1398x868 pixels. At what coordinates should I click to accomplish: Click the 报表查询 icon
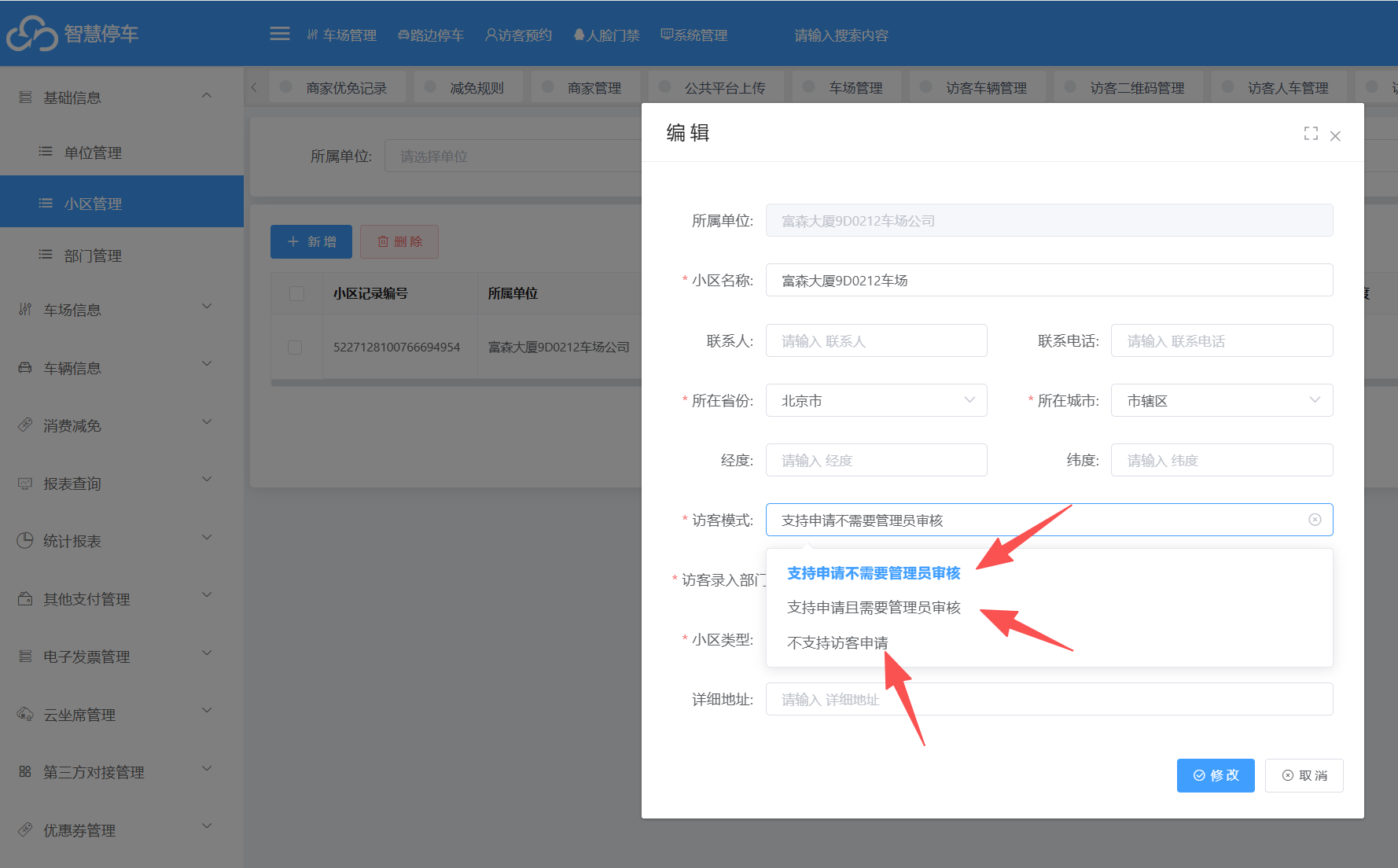pos(25,483)
